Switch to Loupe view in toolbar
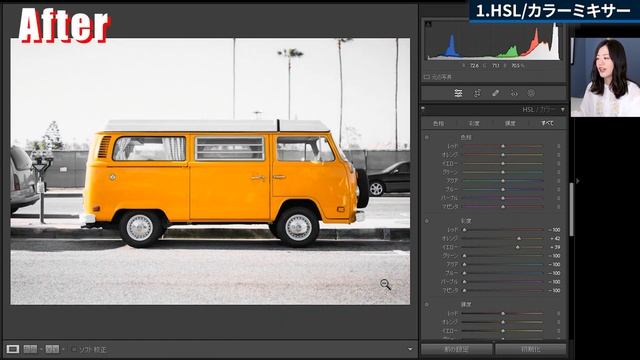 (13, 349)
